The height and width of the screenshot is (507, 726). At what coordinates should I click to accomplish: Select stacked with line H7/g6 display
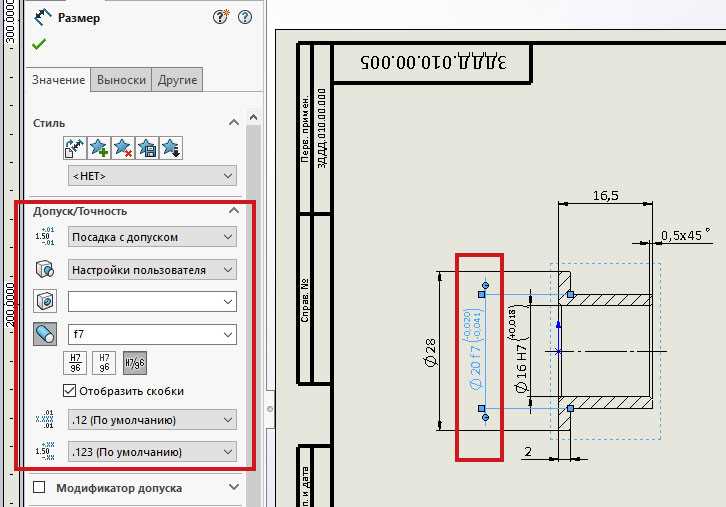(x=75, y=363)
